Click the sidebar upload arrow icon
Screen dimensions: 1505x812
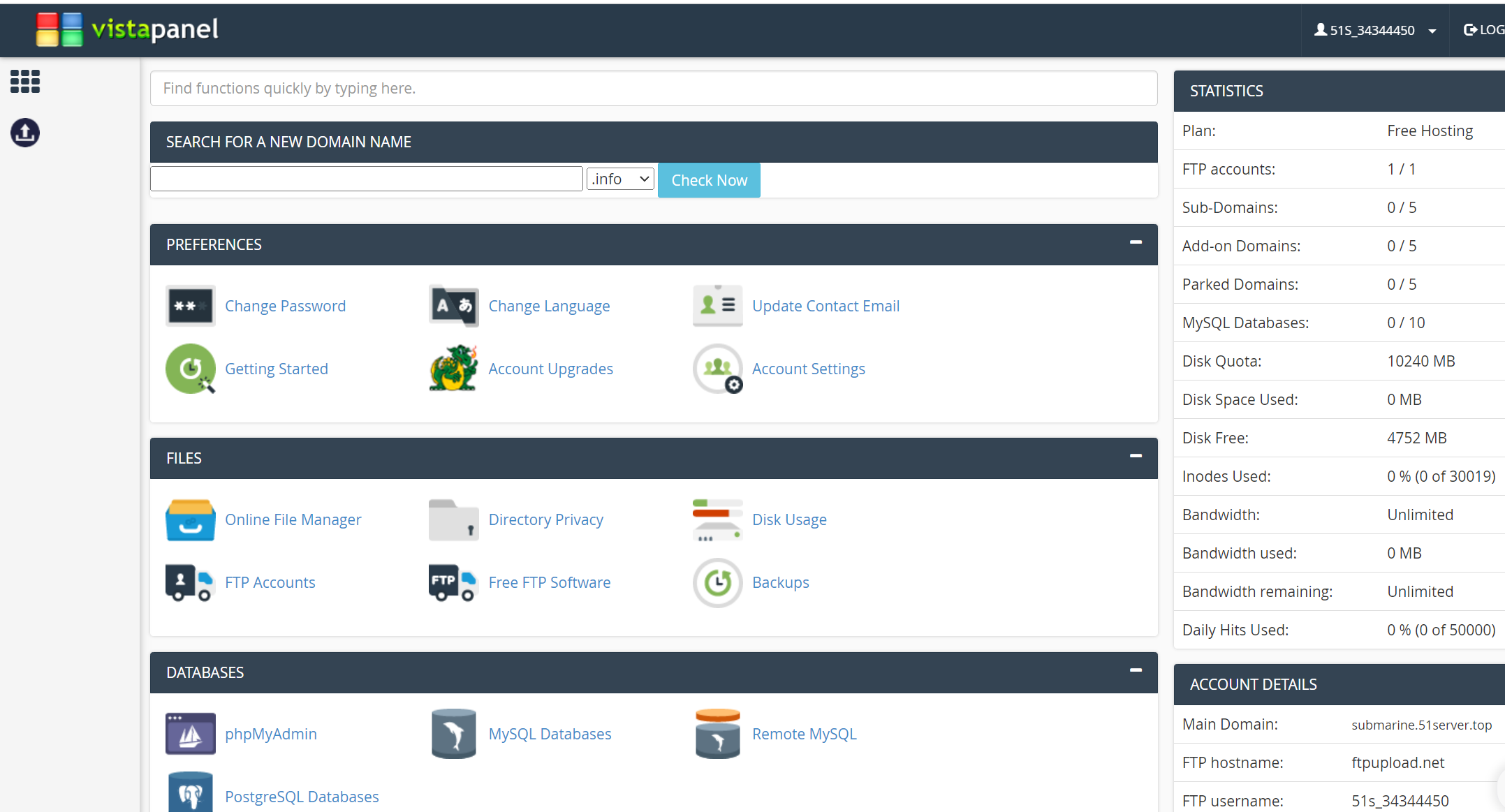point(25,133)
